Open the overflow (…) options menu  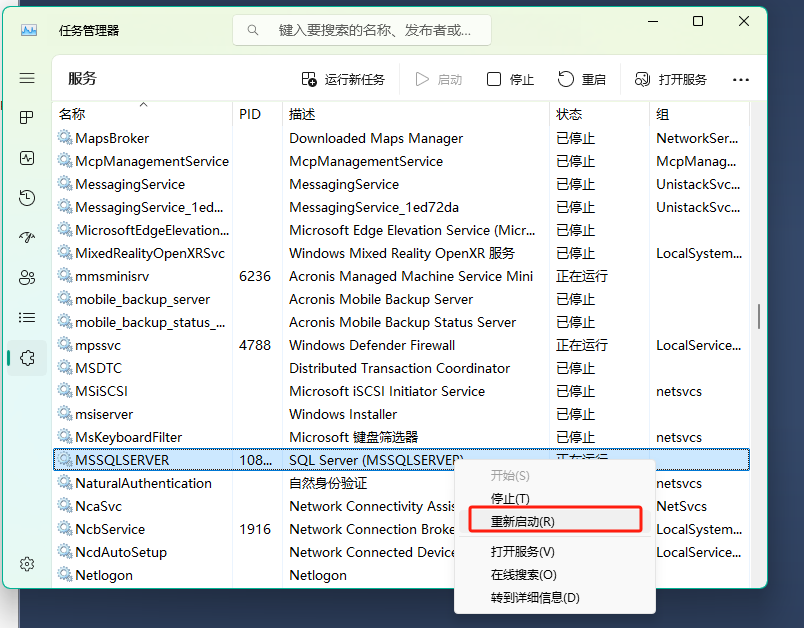point(739,78)
